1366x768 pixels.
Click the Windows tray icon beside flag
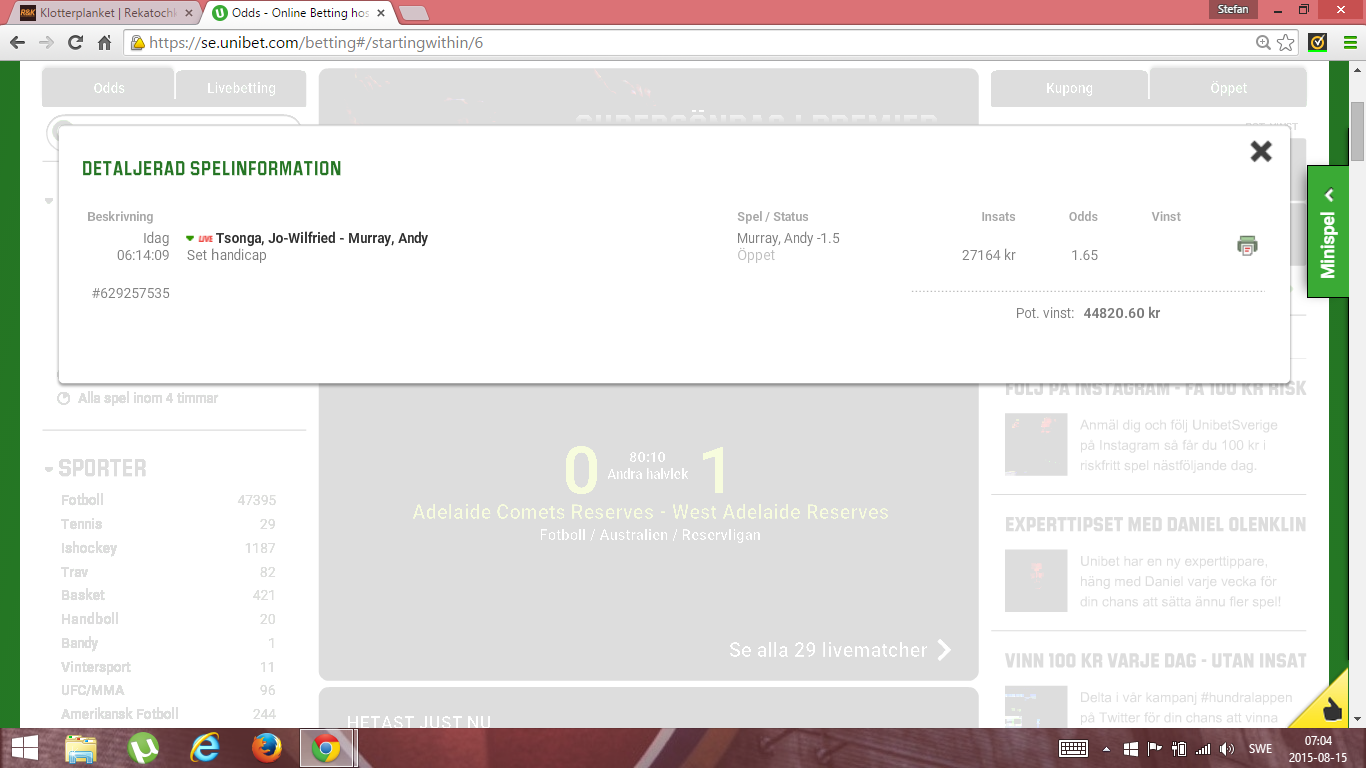(1130, 748)
